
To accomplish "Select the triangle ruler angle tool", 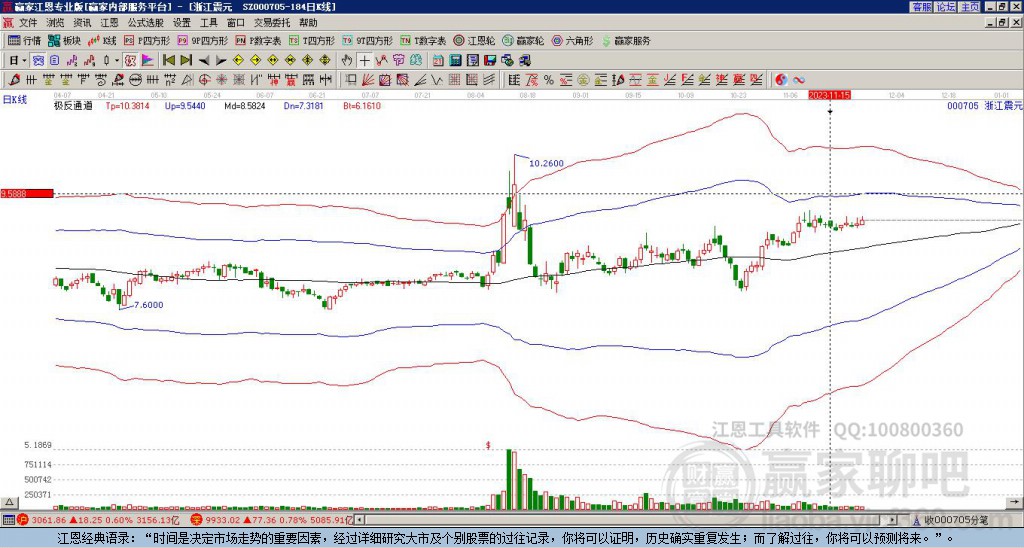I will pos(187,80).
